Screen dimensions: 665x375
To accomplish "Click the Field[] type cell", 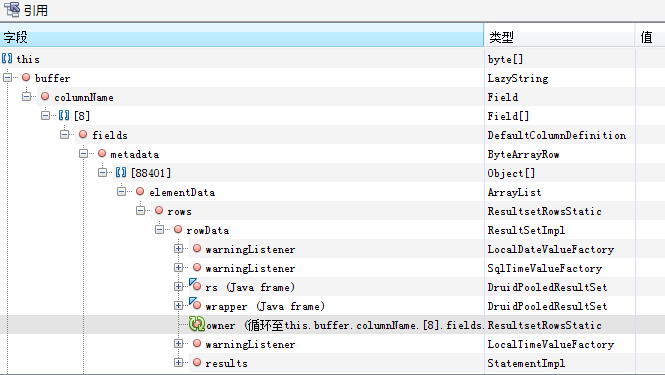I will (x=559, y=116).
